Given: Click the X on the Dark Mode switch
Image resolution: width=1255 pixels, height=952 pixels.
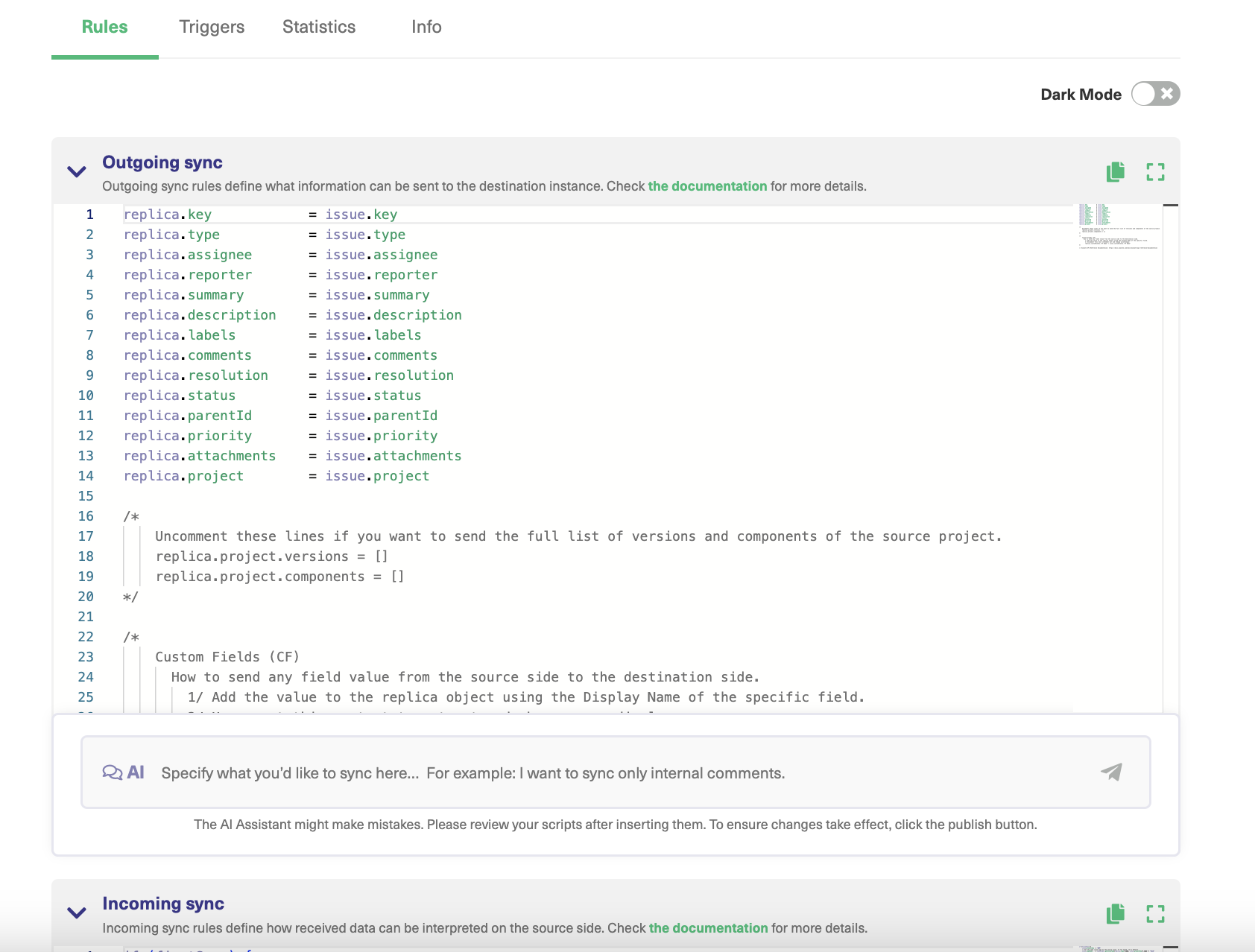Looking at the screenshot, I should (x=1165, y=94).
